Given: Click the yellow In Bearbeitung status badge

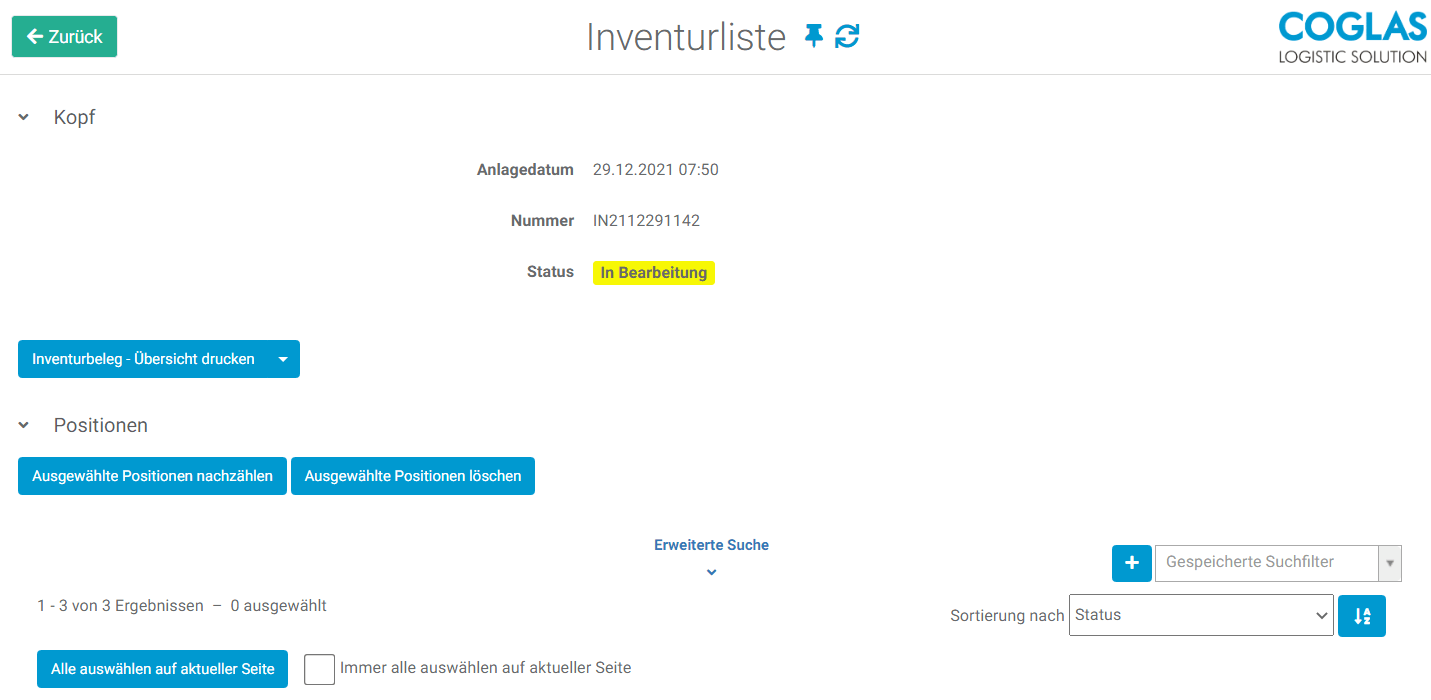Looking at the screenshot, I should pos(653,273).
